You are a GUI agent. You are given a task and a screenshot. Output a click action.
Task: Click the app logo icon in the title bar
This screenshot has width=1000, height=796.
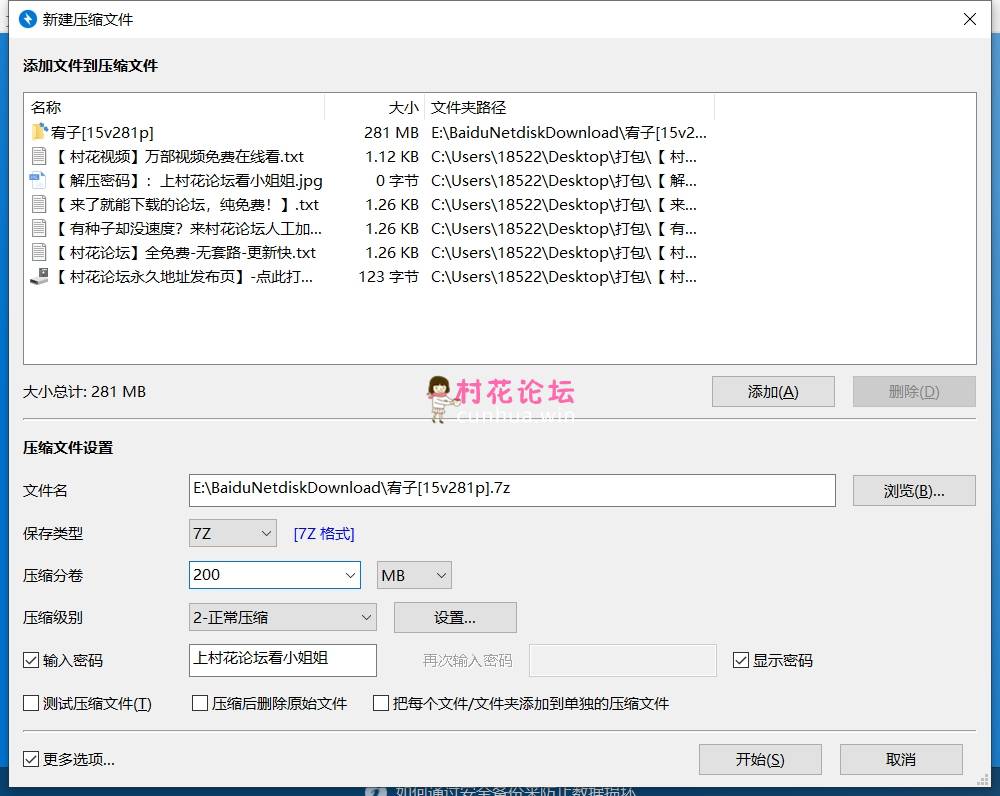[27, 19]
